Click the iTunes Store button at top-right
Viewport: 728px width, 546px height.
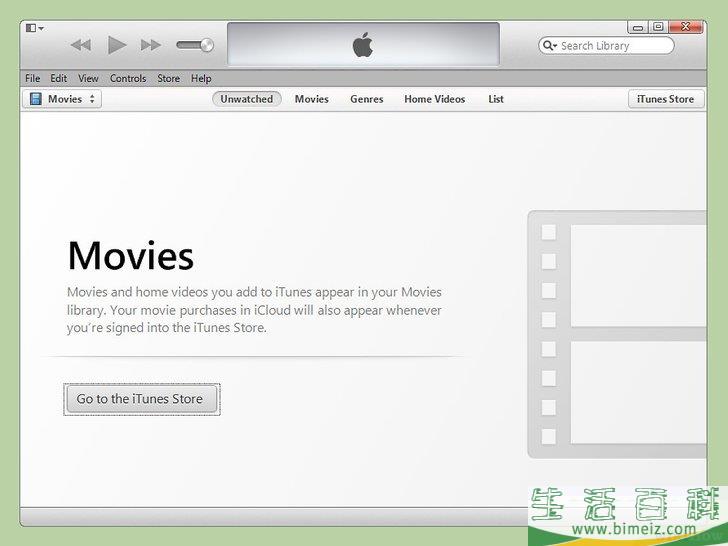click(x=666, y=99)
